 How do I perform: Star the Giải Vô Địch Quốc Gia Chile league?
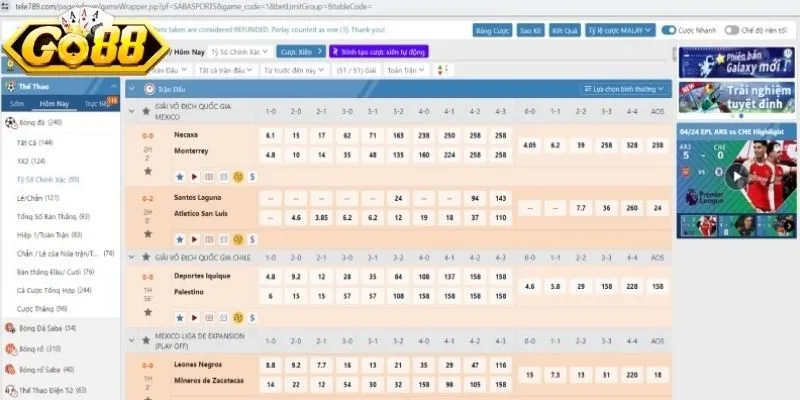coord(147,258)
